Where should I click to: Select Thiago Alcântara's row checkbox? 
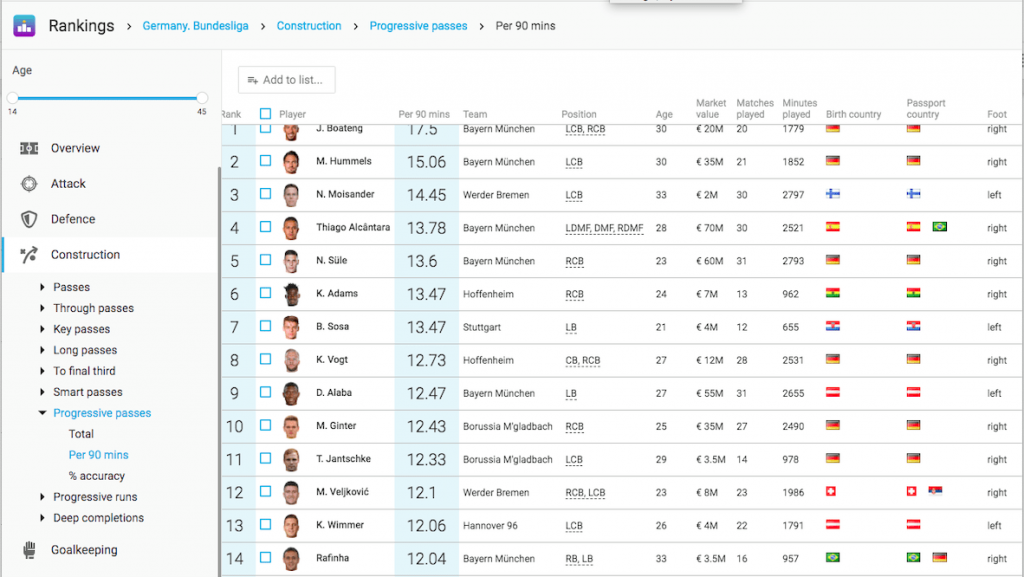coord(265,226)
